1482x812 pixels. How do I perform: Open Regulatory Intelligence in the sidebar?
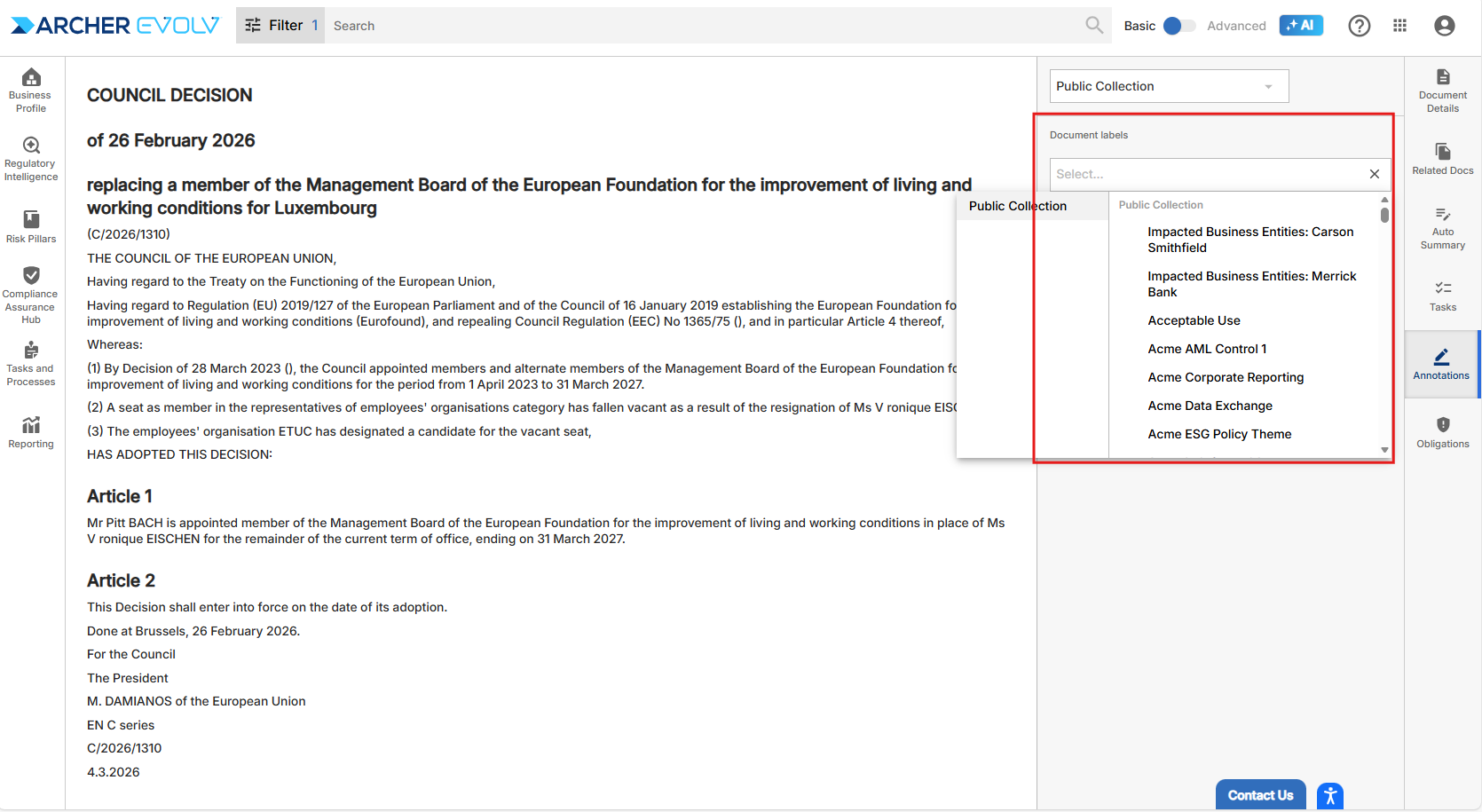click(x=31, y=159)
